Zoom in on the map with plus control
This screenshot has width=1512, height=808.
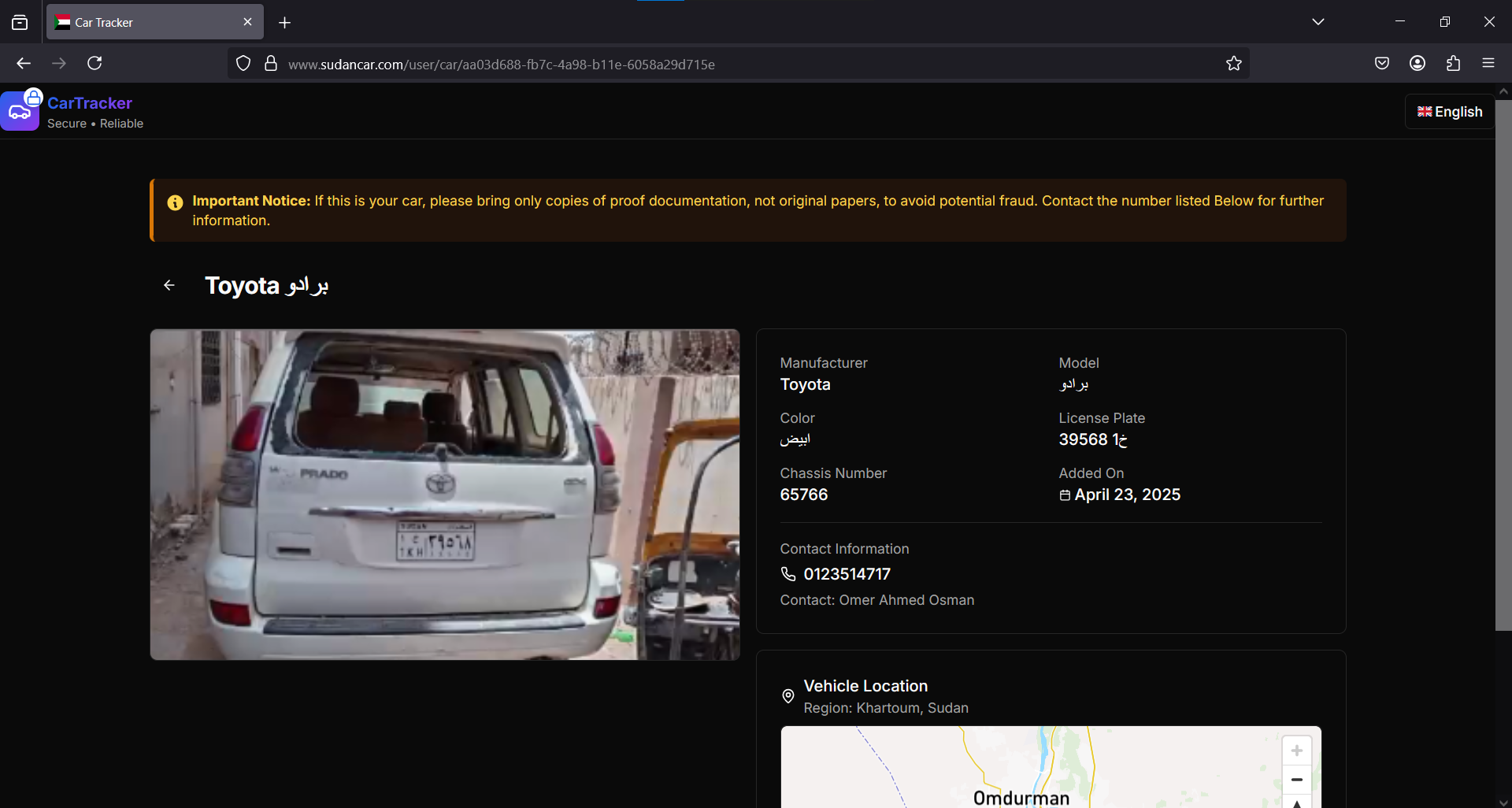pos(1297,751)
